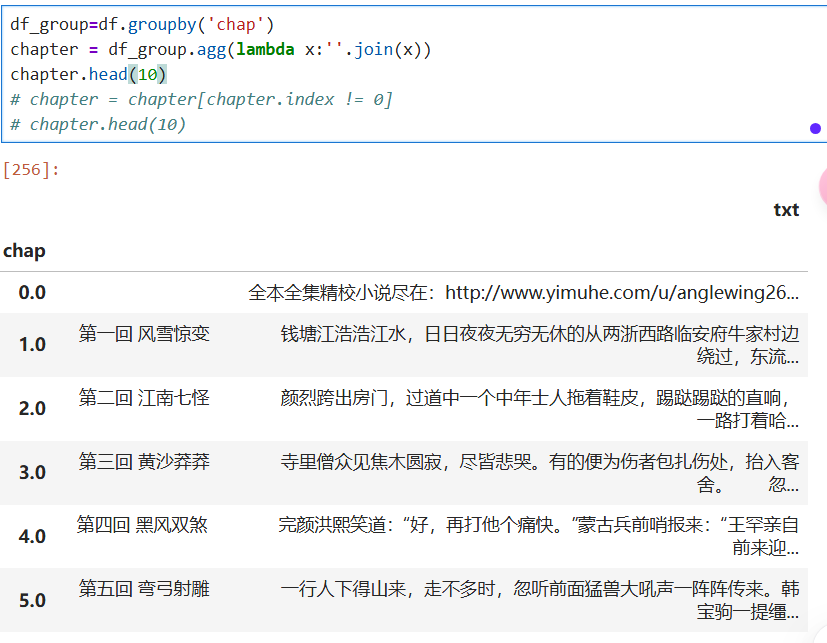Place cursor in chapter.head(10) line
This screenshot has height=643, width=827.
[x=89, y=74]
